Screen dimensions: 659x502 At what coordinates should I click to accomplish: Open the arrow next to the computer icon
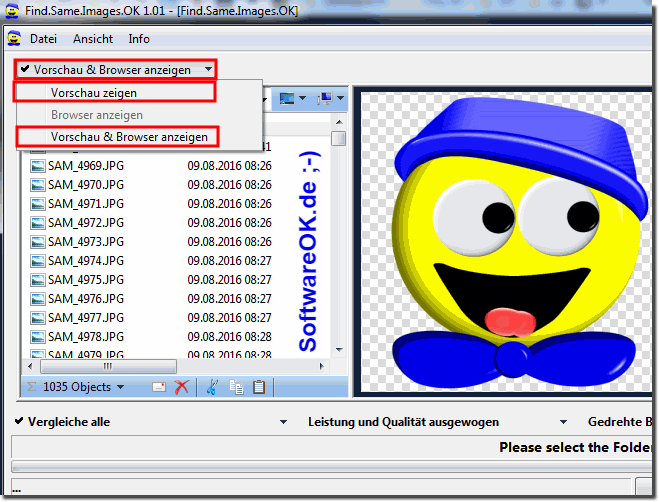pyautogui.click(x=340, y=99)
